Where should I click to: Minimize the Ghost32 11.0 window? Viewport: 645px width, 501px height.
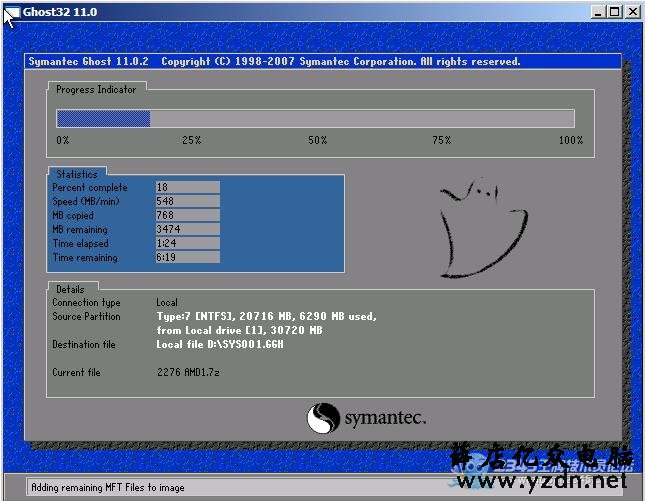click(598, 12)
